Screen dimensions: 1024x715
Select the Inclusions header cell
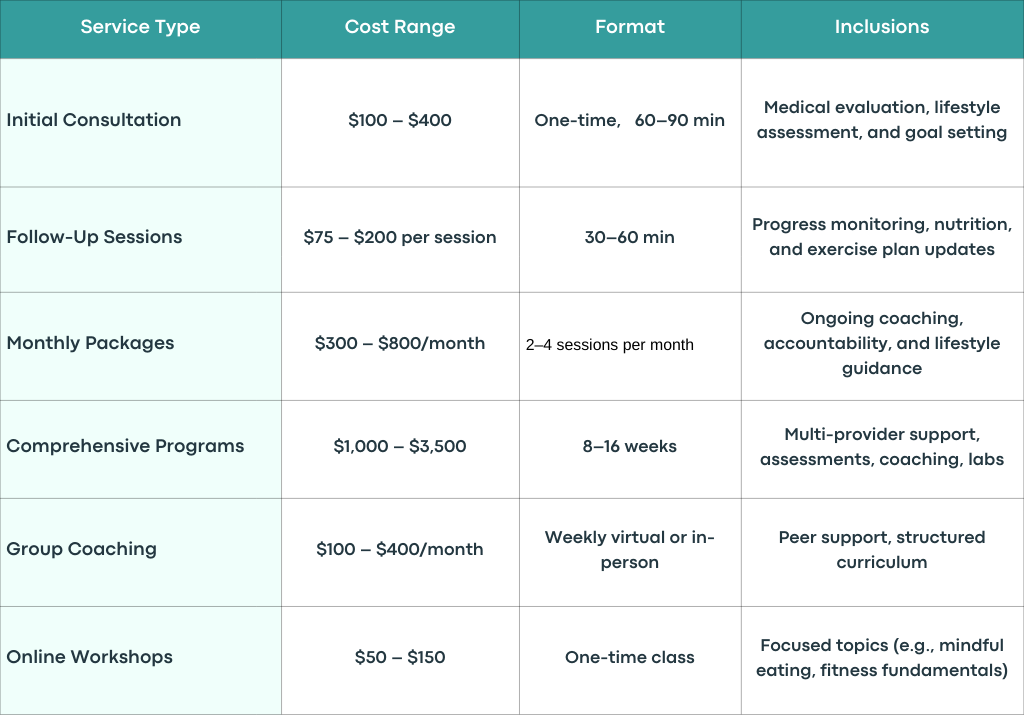tap(882, 29)
